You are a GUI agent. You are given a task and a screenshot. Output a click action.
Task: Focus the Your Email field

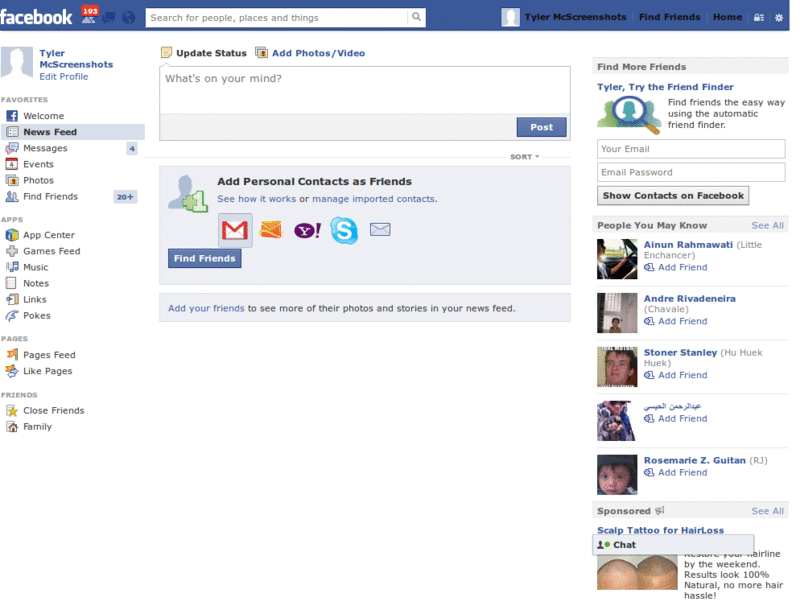tap(691, 149)
